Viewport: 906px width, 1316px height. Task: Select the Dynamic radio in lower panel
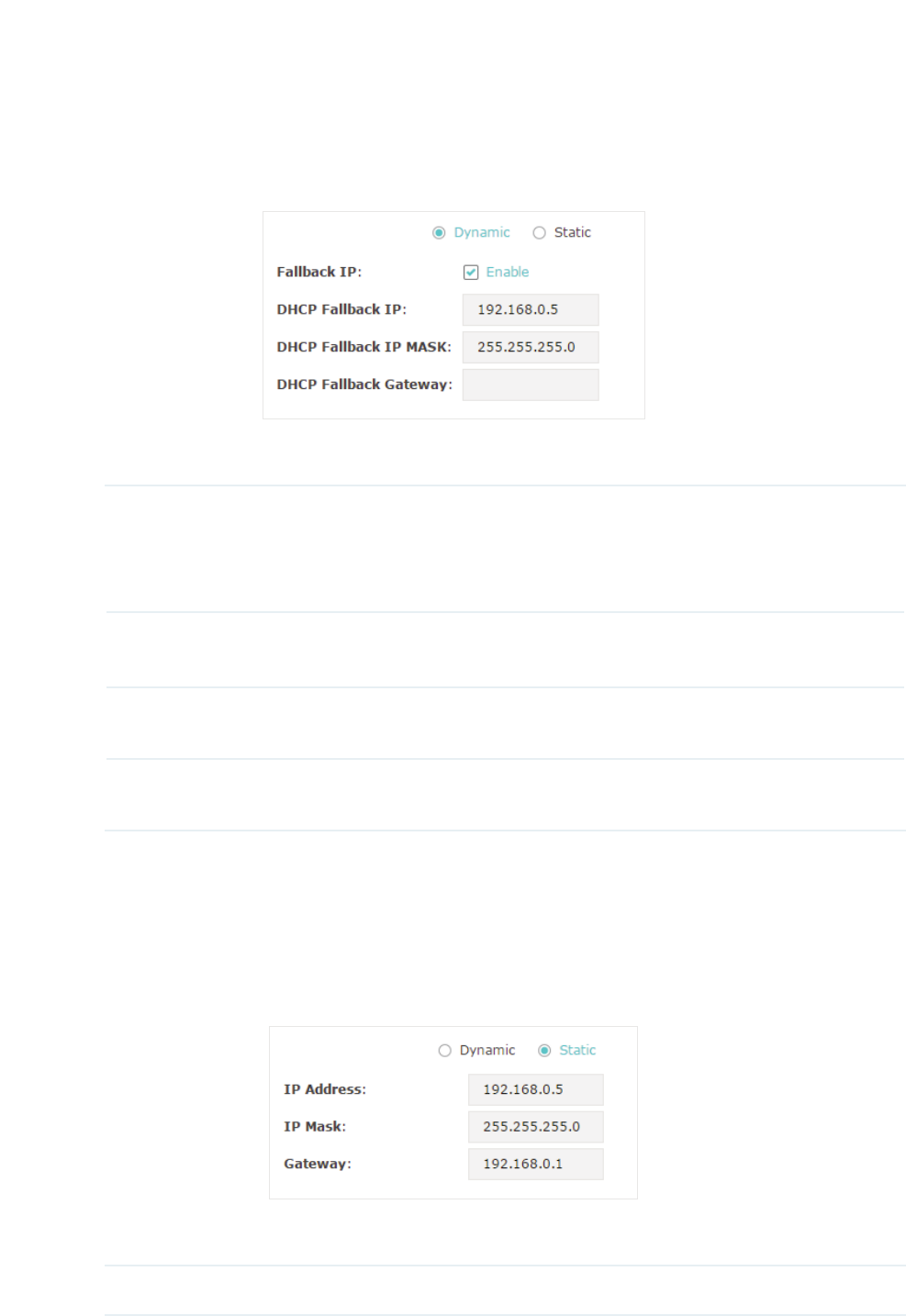coord(444,1051)
